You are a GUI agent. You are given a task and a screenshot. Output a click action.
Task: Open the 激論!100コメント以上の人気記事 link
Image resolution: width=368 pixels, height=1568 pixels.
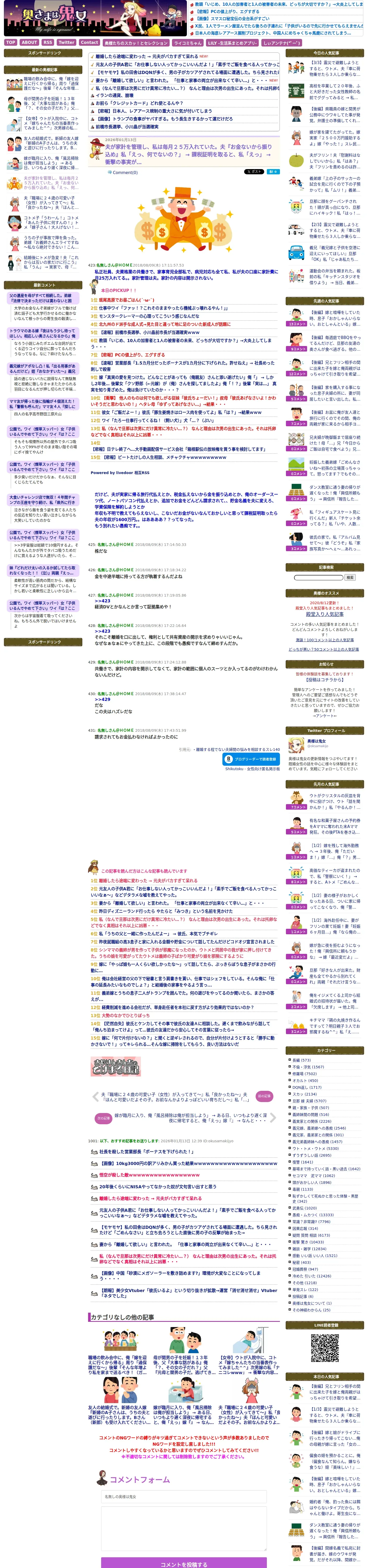click(325, 640)
